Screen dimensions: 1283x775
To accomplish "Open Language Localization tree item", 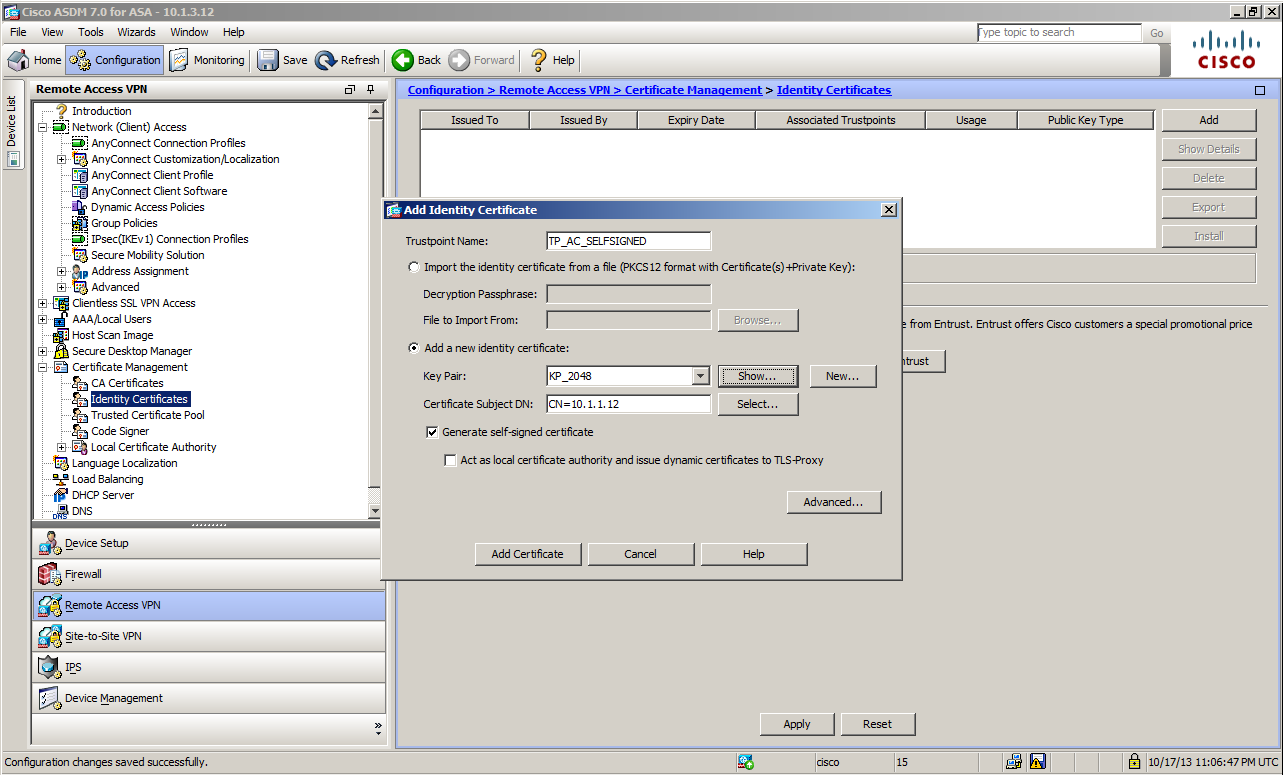I will (x=124, y=463).
